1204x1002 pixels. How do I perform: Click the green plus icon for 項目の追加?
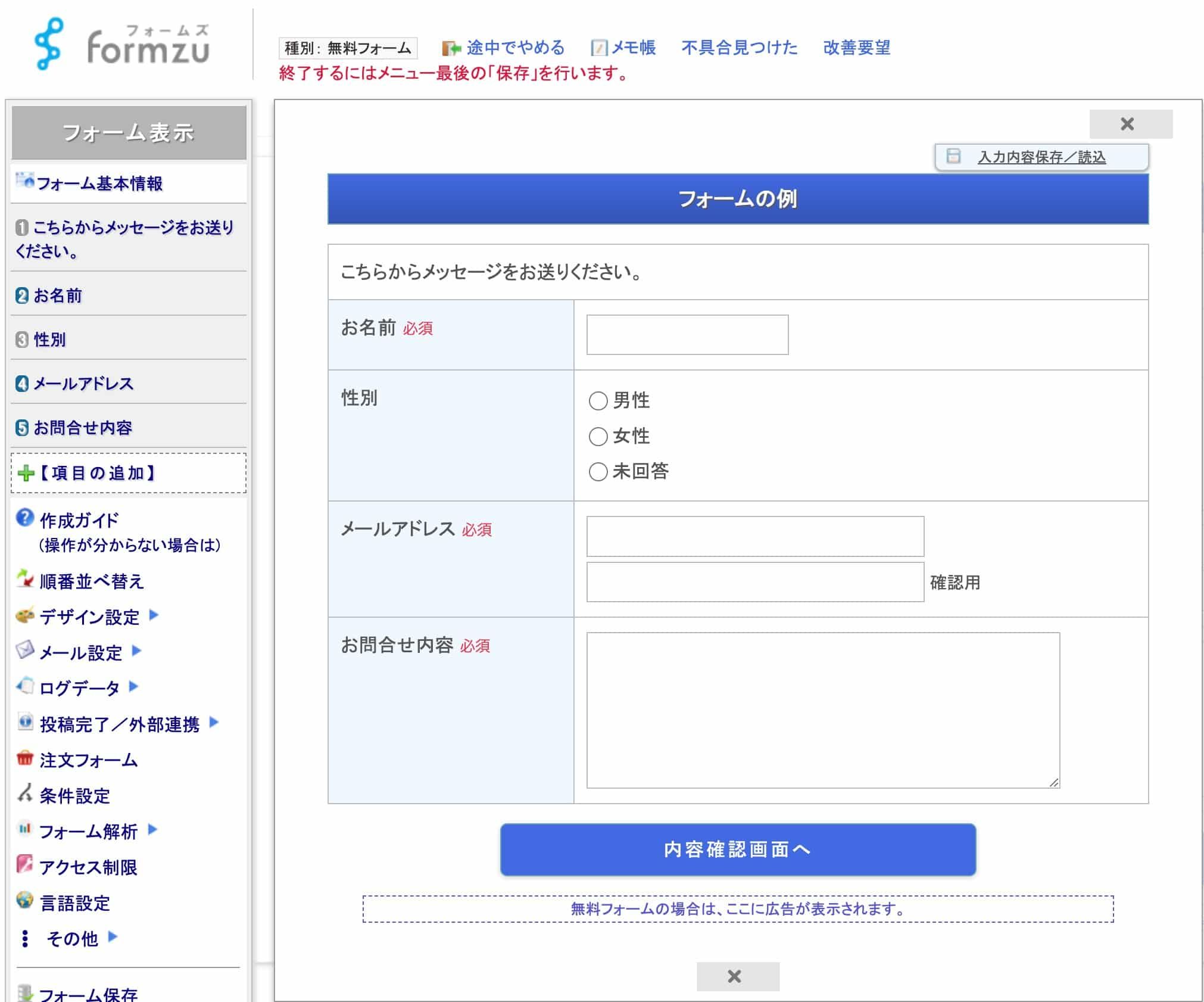pos(26,474)
